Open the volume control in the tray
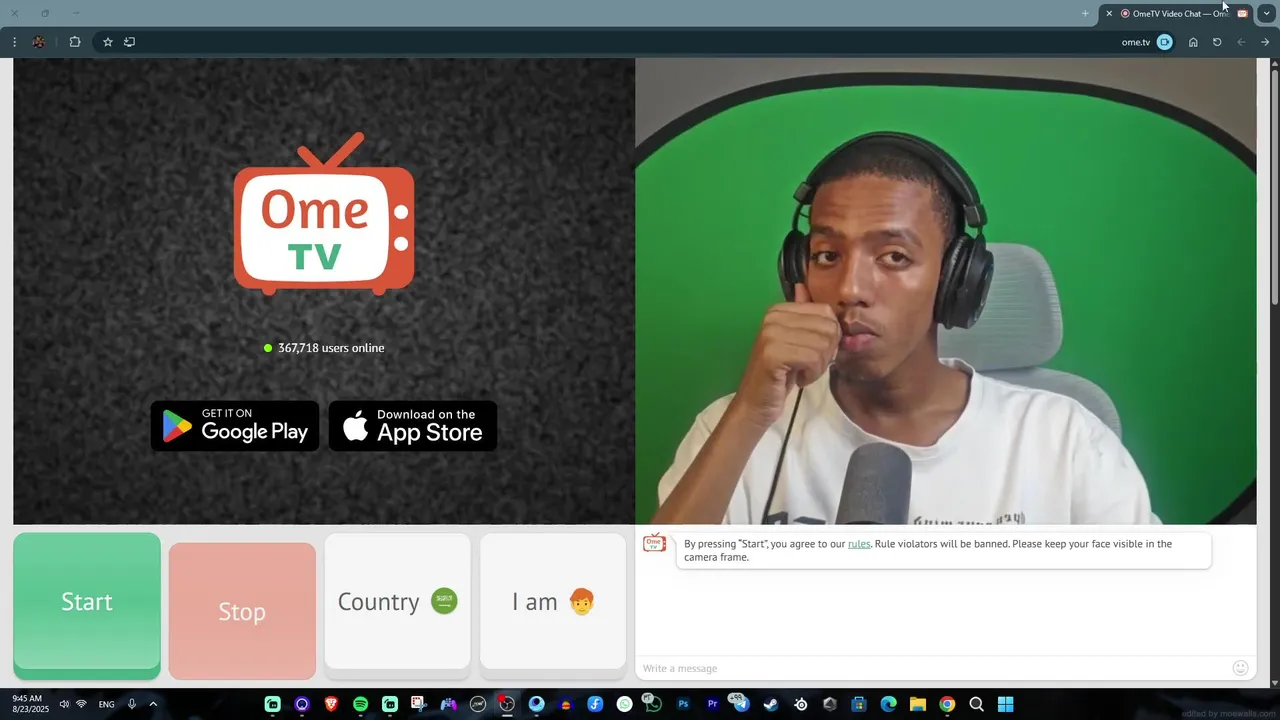The image size is (1280, 720). [64, 704]
